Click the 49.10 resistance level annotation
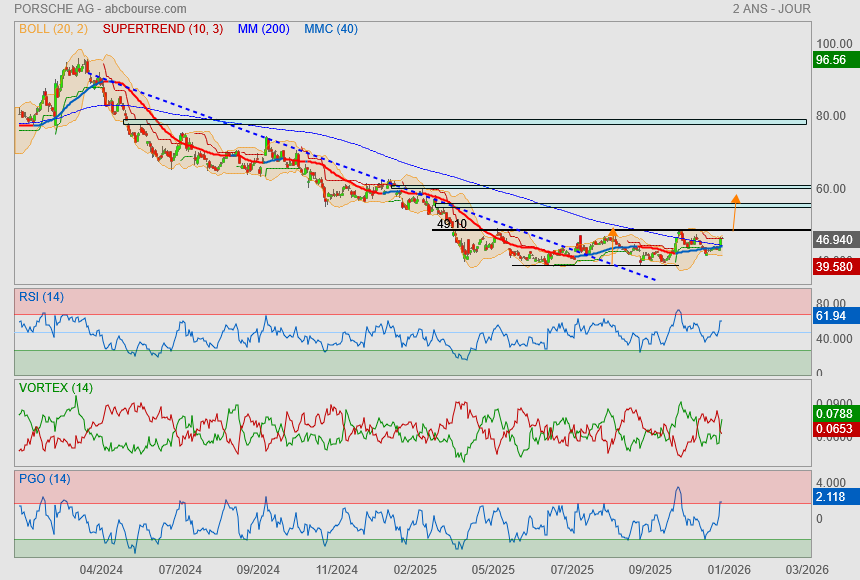 pos(452,224)
